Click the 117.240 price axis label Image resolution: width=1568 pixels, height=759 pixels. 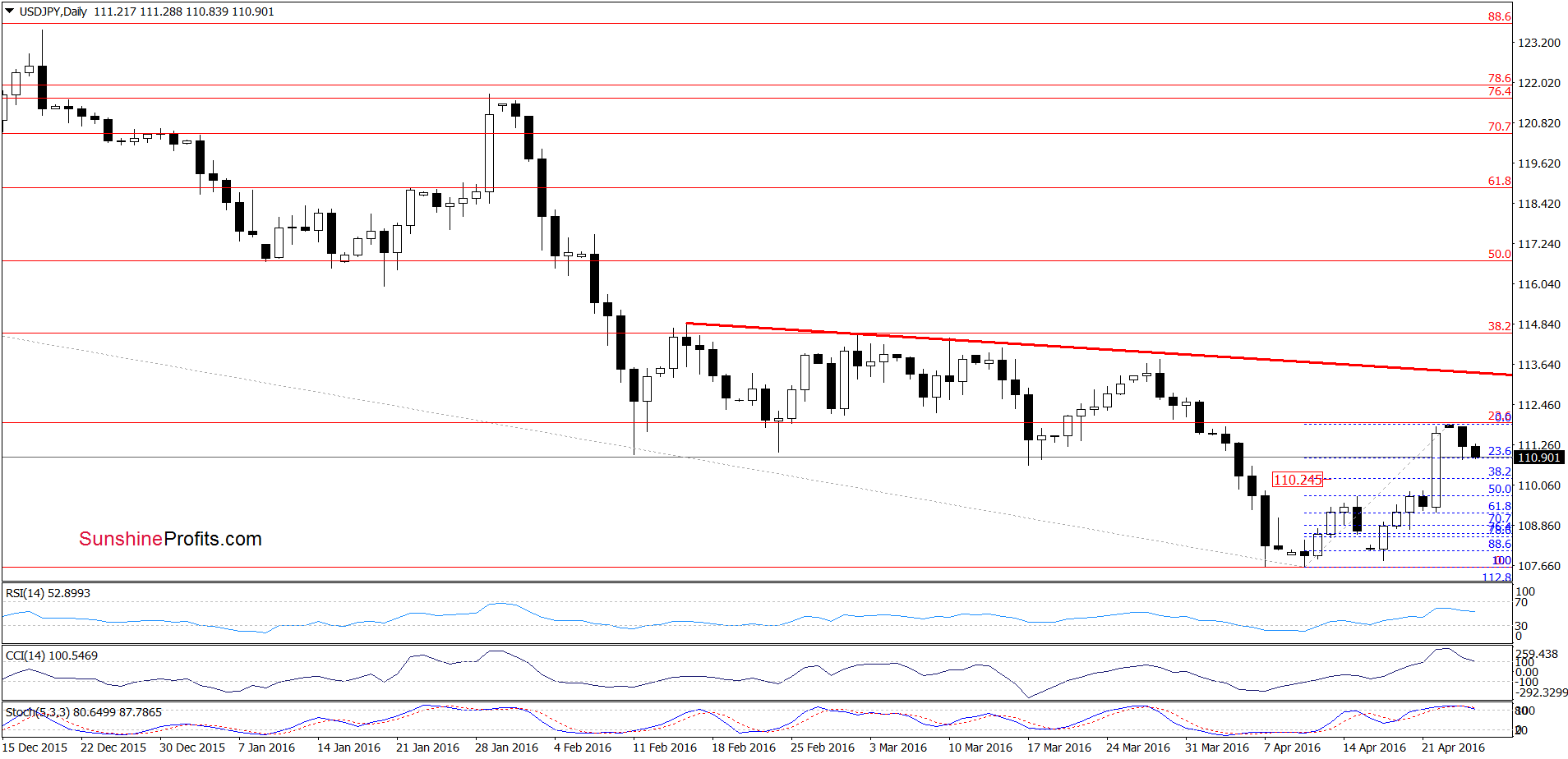1538,244
